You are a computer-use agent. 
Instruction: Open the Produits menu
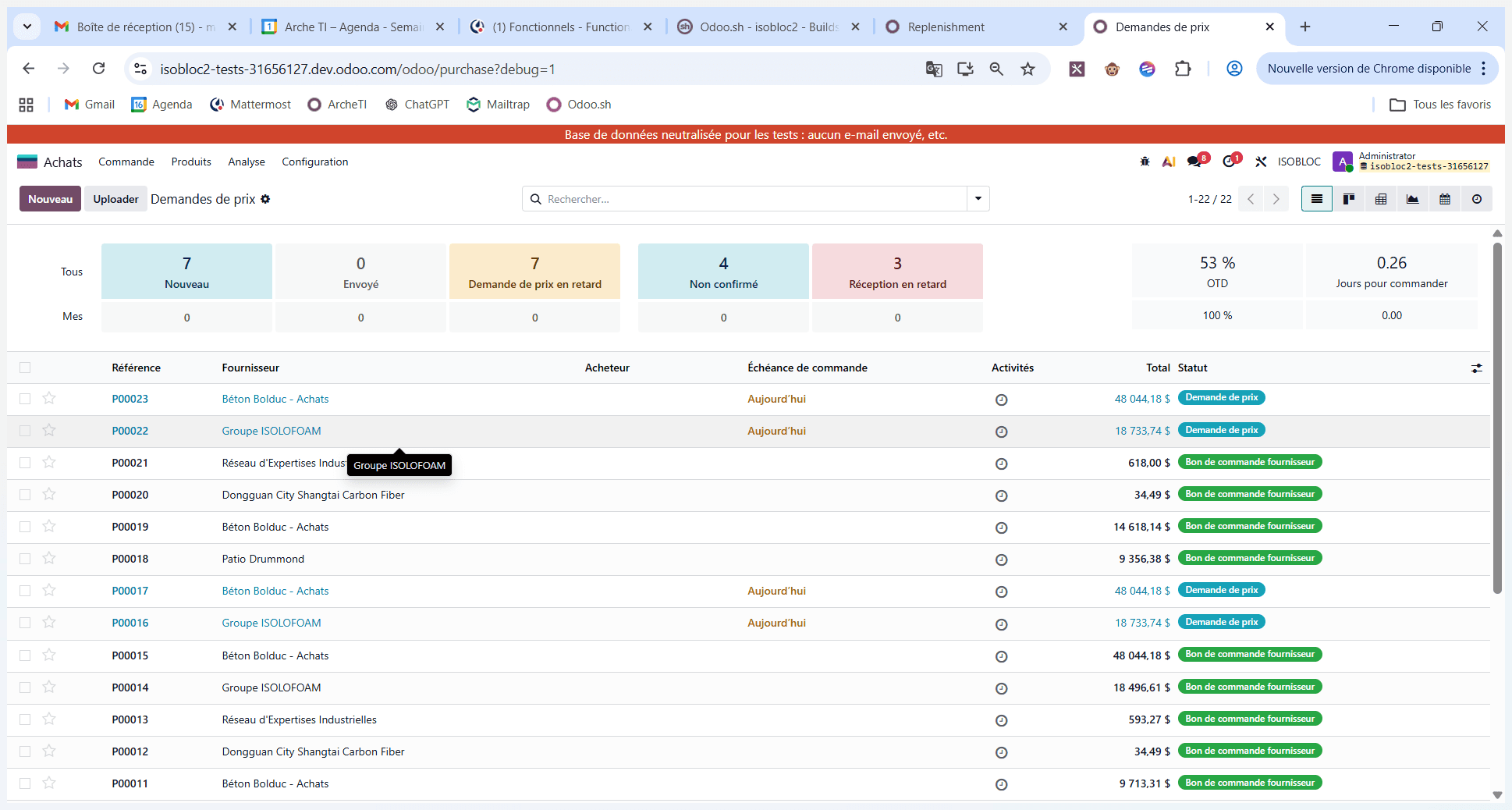[x=191, y=162]
